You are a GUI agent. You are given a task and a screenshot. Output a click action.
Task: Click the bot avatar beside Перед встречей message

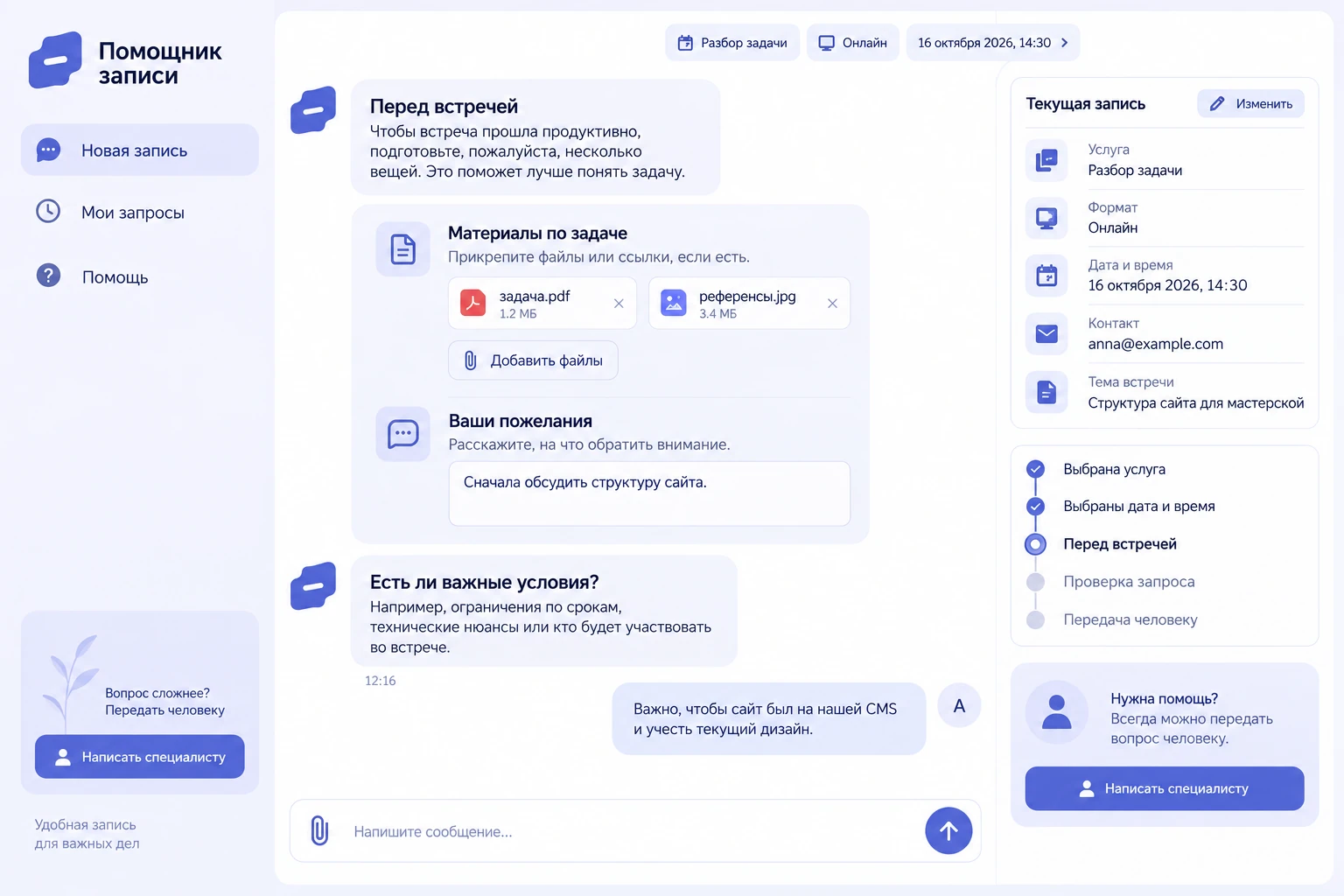click(313, 110)
